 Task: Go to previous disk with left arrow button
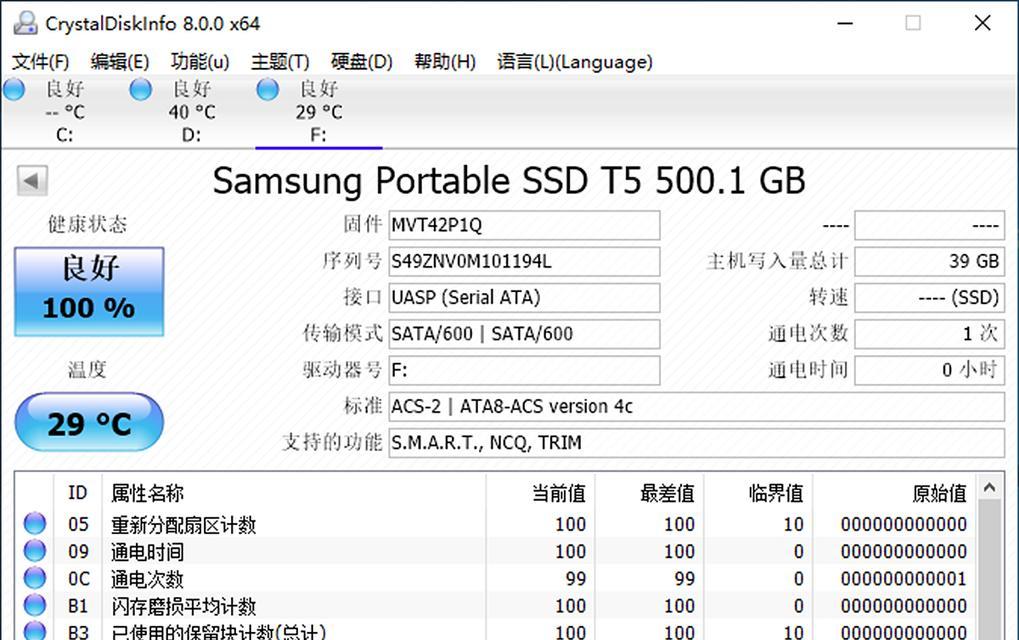(x=32, y=180)
